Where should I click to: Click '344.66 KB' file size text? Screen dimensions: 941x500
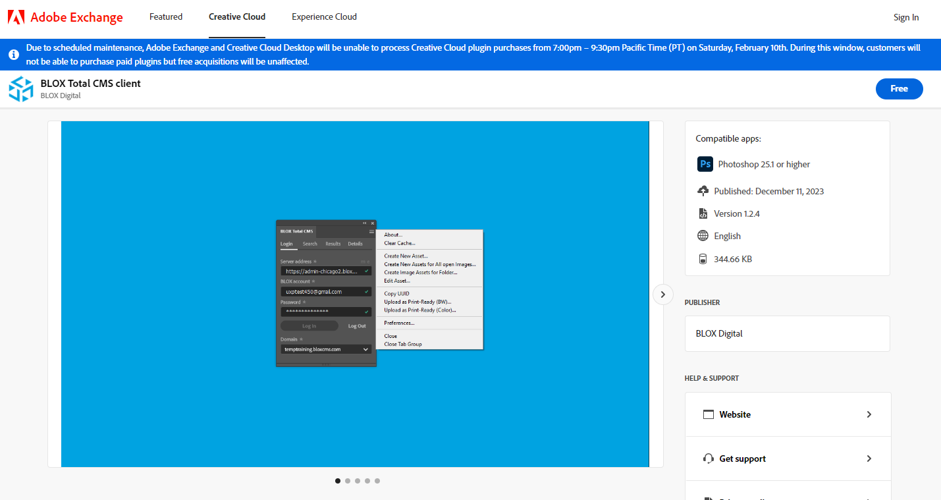click(733, 259)
